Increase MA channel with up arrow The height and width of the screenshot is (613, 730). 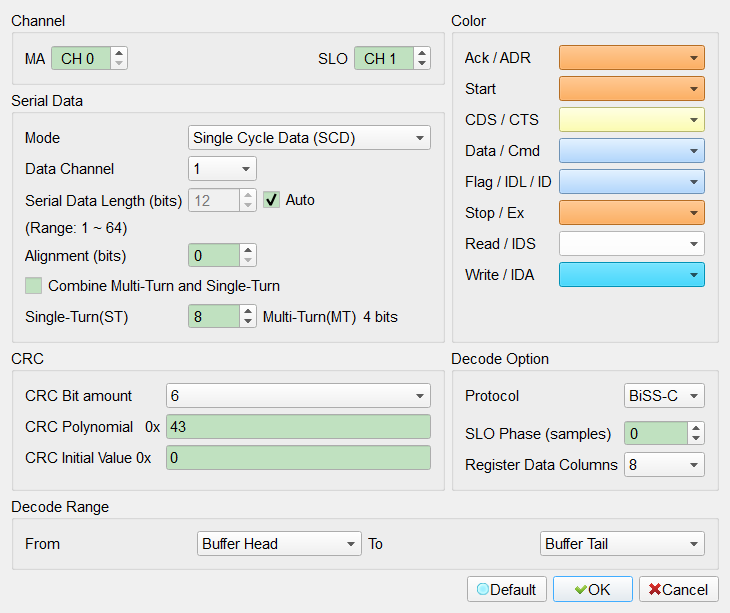(x=119, y=53)
